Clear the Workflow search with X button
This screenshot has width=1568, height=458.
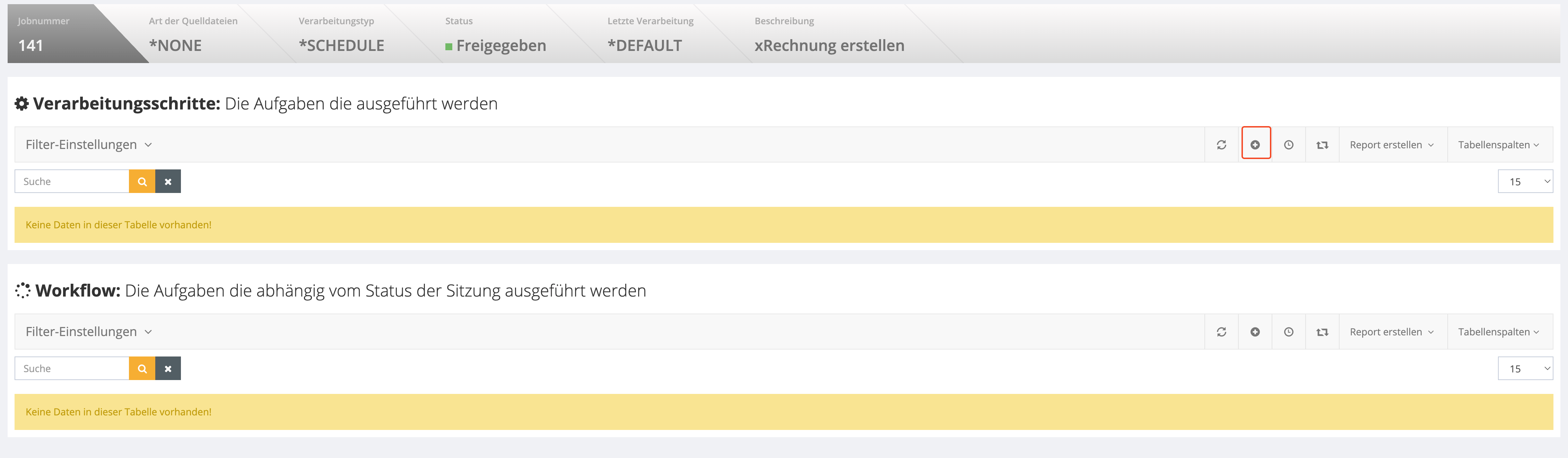coord(168,369)
